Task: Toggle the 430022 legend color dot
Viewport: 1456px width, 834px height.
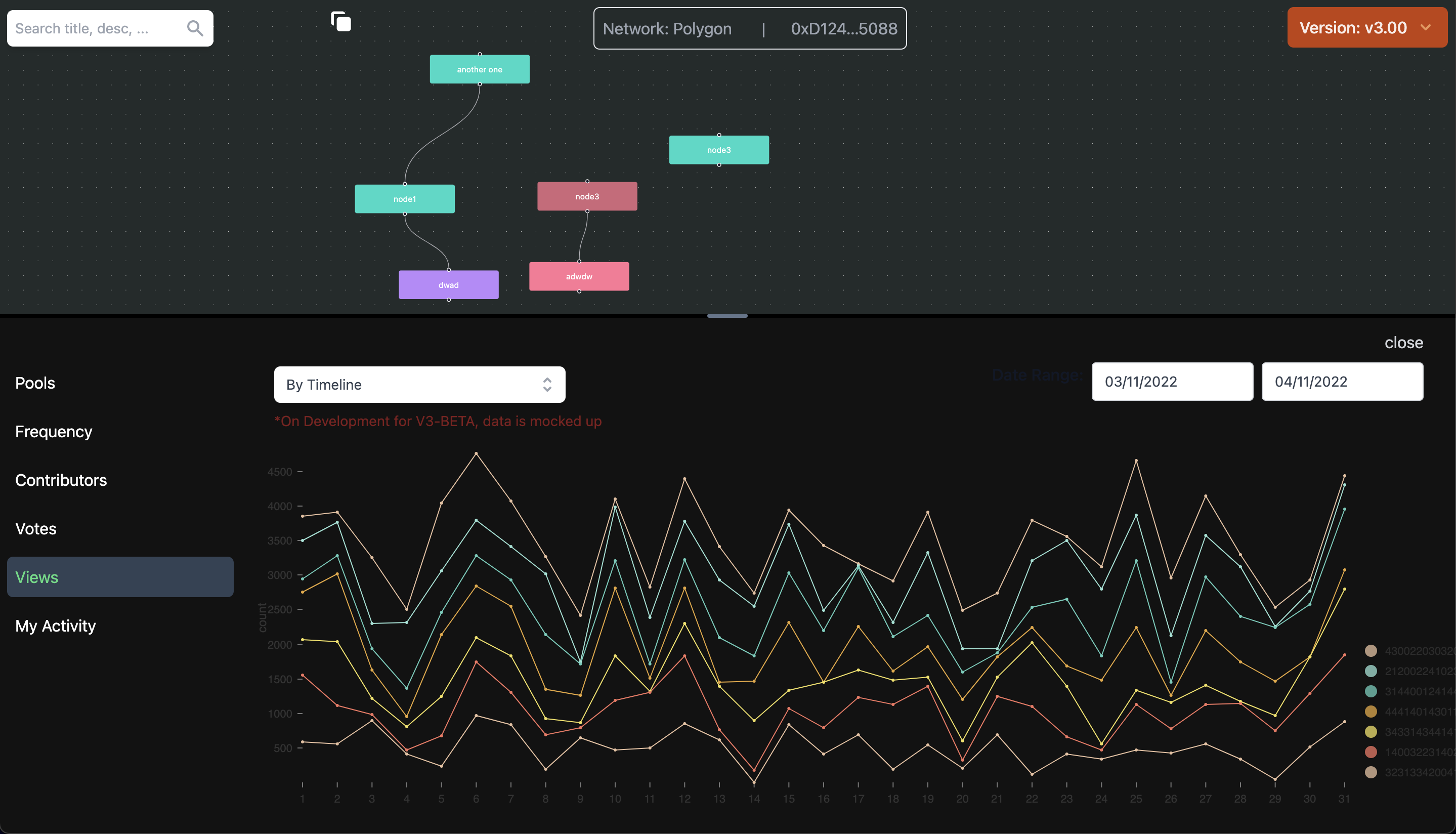Action: tap(1371, 650)
